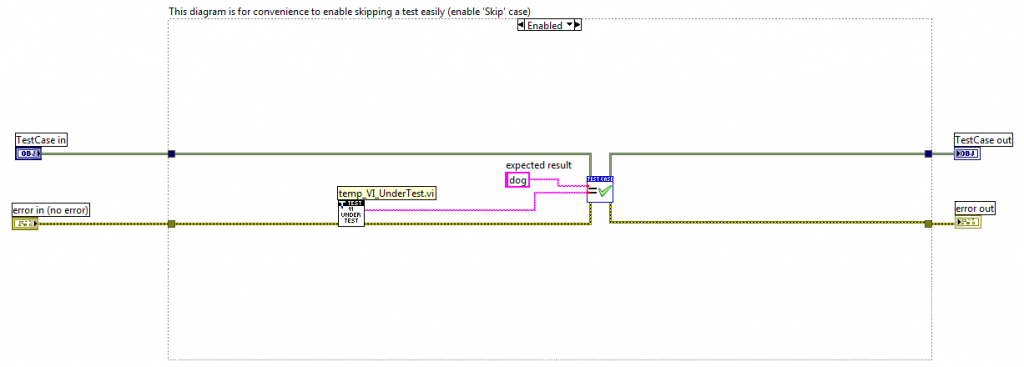Click the VI Under Test subVI icon
This screenshot has width=1024, height=367.
[351, 214]
